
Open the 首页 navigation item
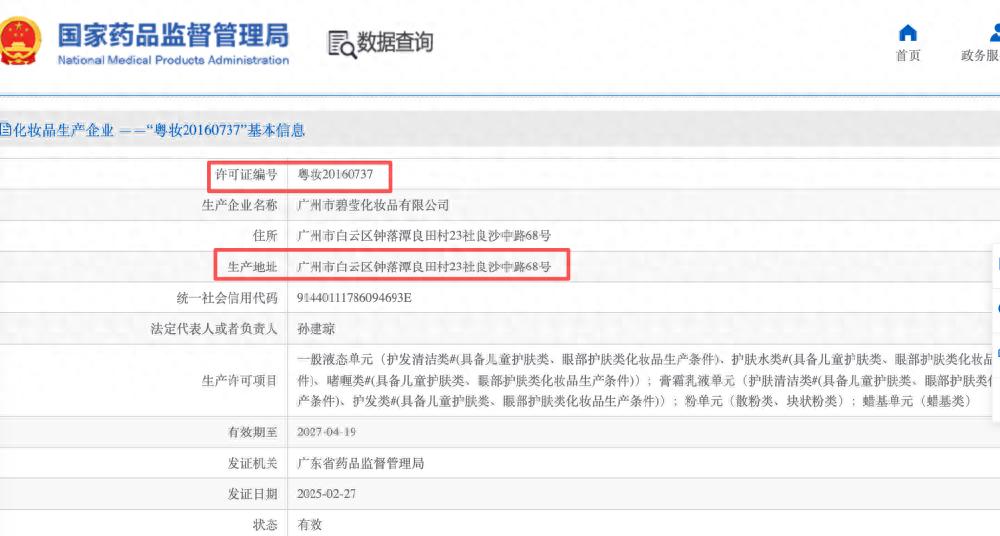click(908, 56)
